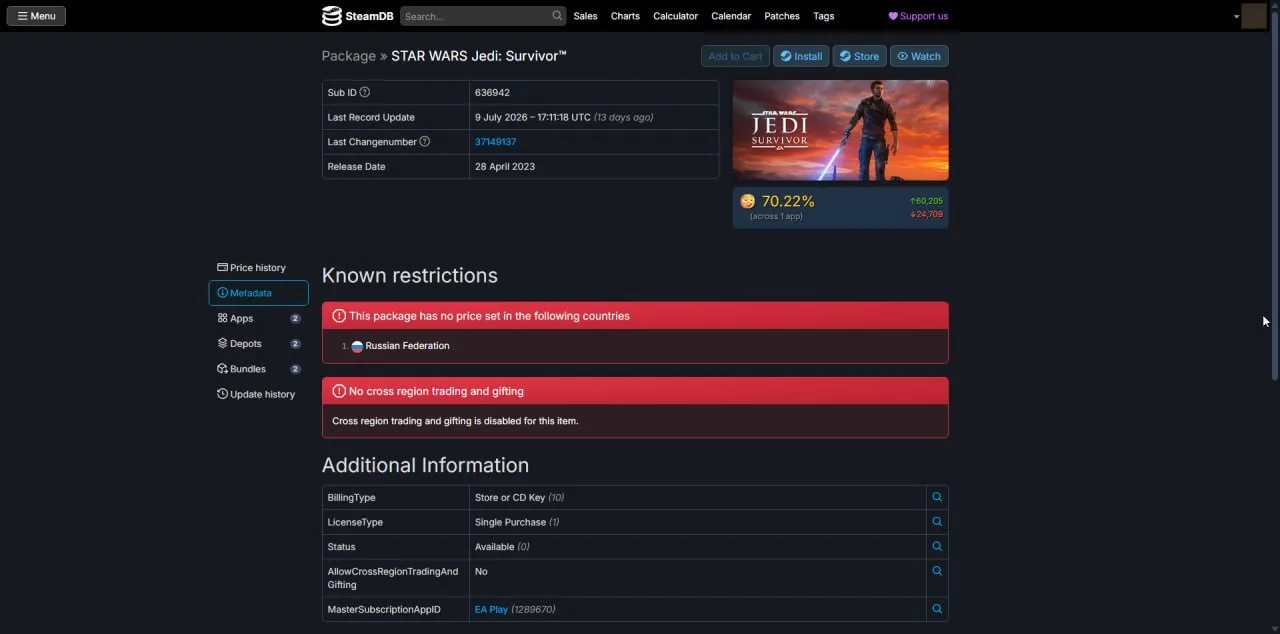
Task: Open the Tags menu item
Action: 823,16
